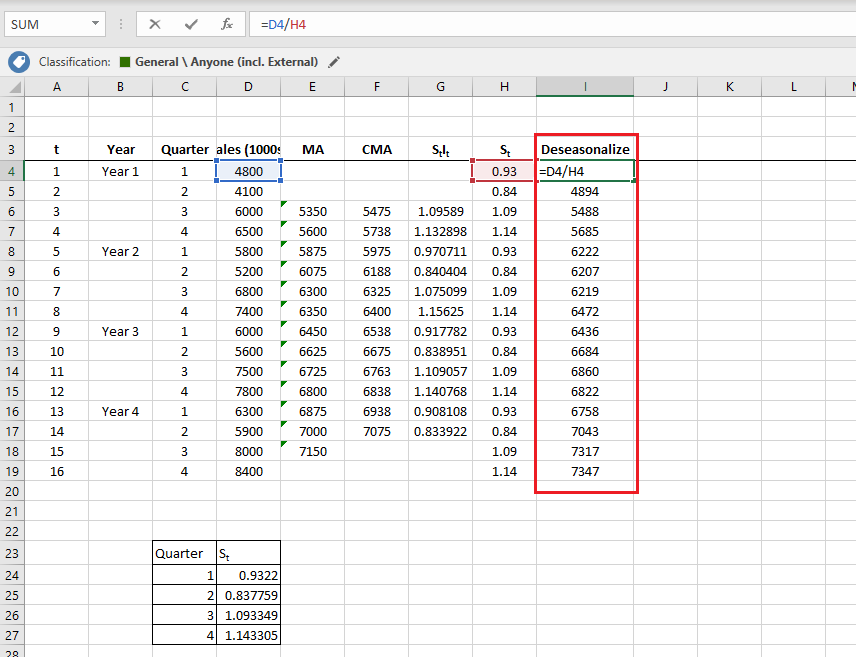The height and width of the screenshot is (657, 856).
Task: Select column I header
Action: pyautogui.click(x=585, y=87)
